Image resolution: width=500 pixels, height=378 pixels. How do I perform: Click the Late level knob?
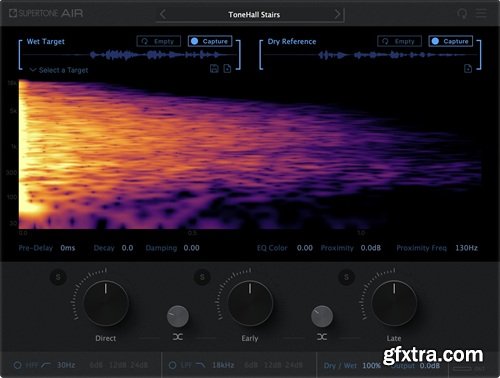[394, 303]
